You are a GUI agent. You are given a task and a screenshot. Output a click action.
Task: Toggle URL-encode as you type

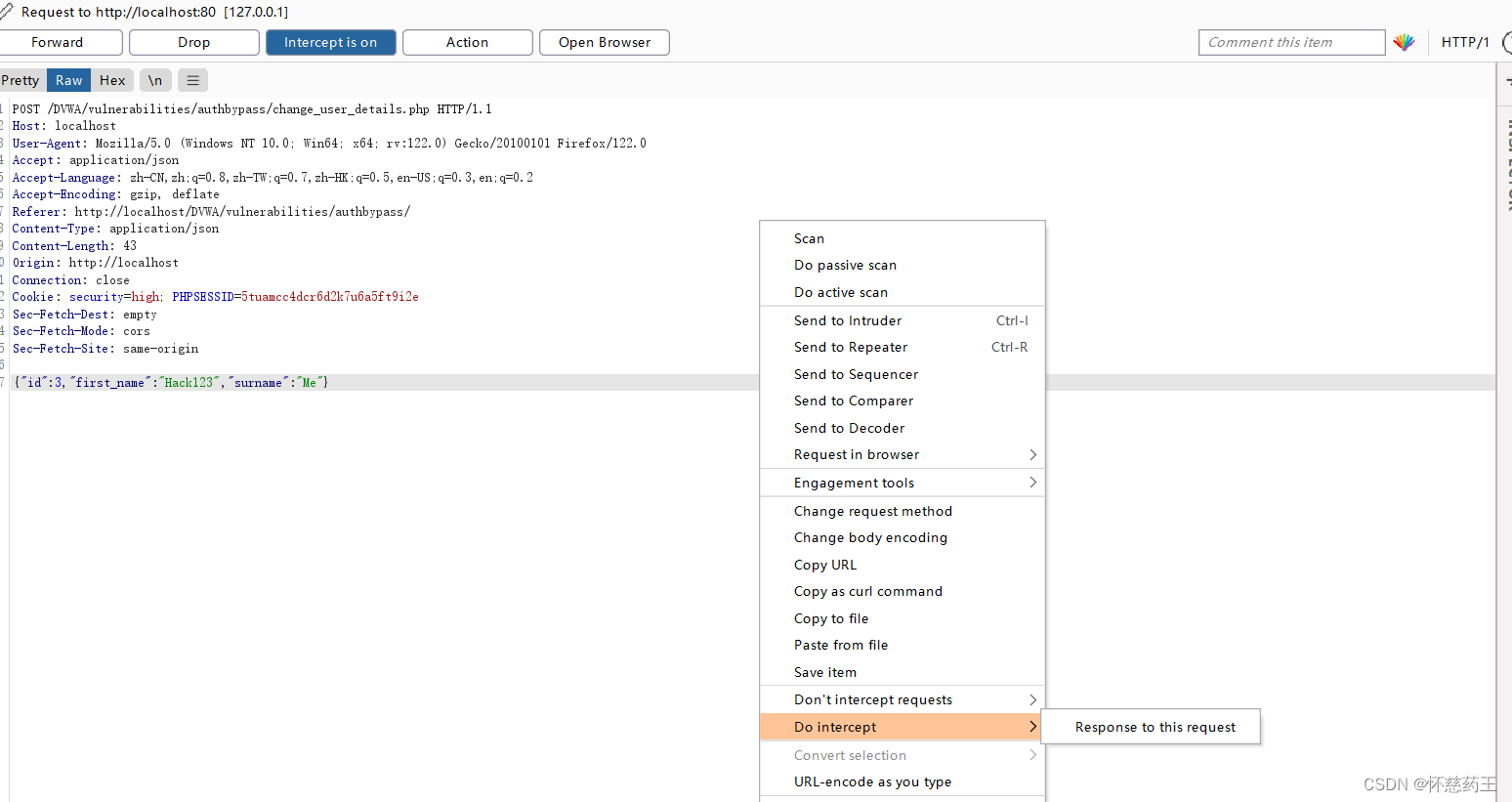pyautogui.click(x=903, y=781)
